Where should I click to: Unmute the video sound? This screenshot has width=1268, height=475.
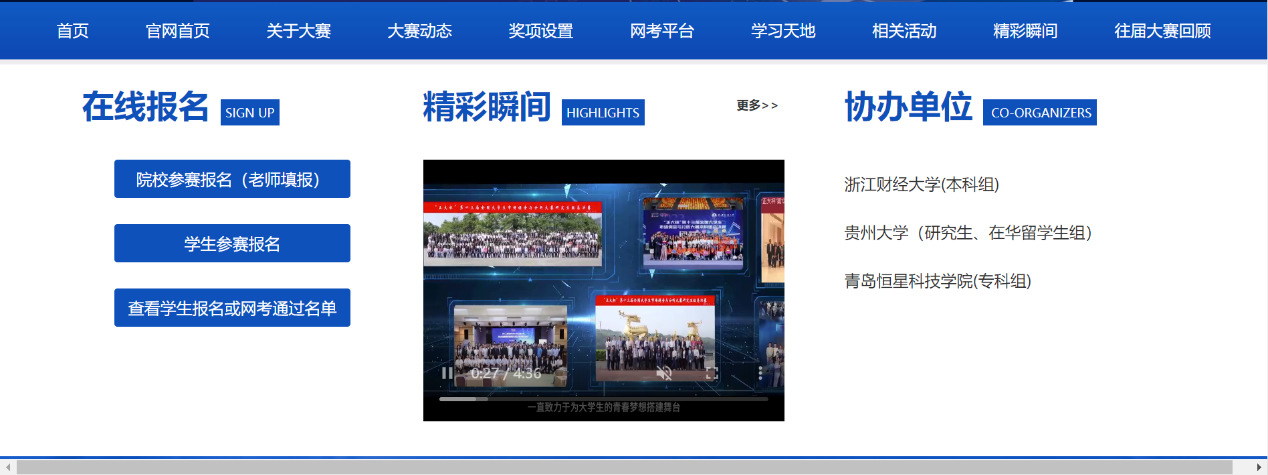tap(663, 373)
